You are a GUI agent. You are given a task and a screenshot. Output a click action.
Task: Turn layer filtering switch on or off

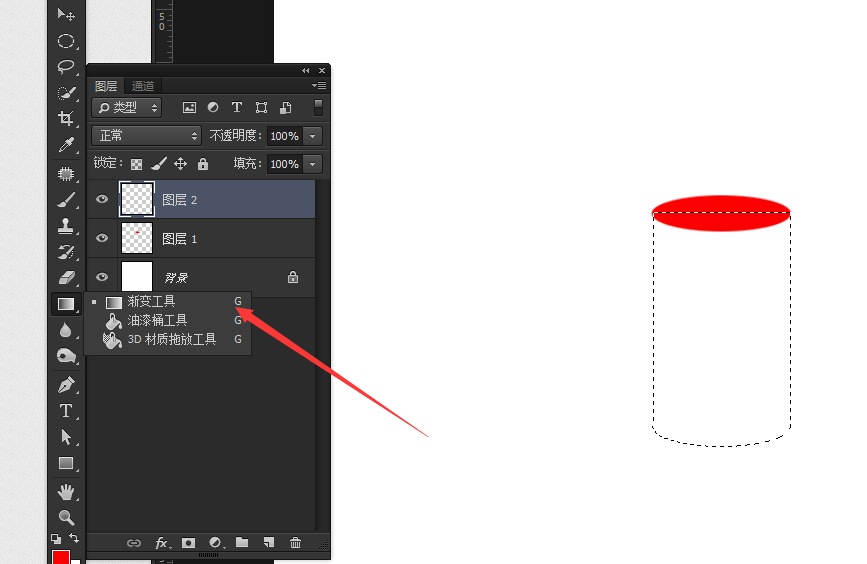[x=318, y=107]
